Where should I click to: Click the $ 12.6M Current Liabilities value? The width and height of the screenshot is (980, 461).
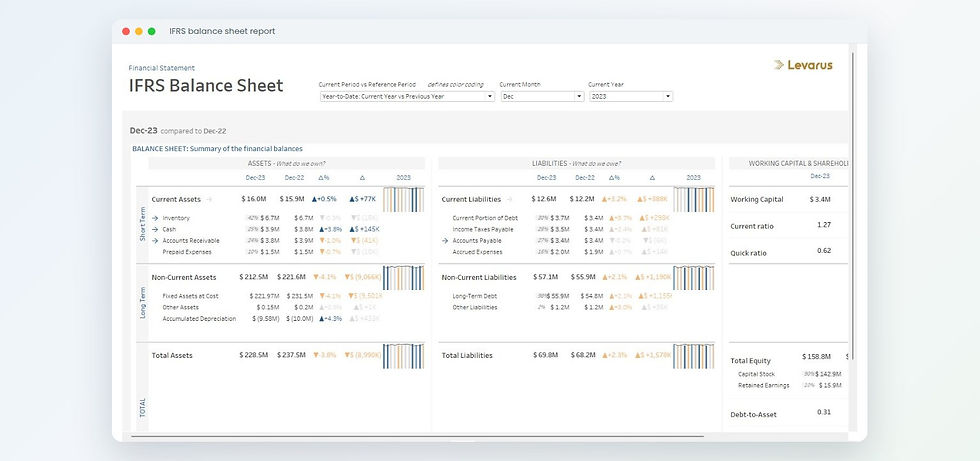tap(544, 199)
